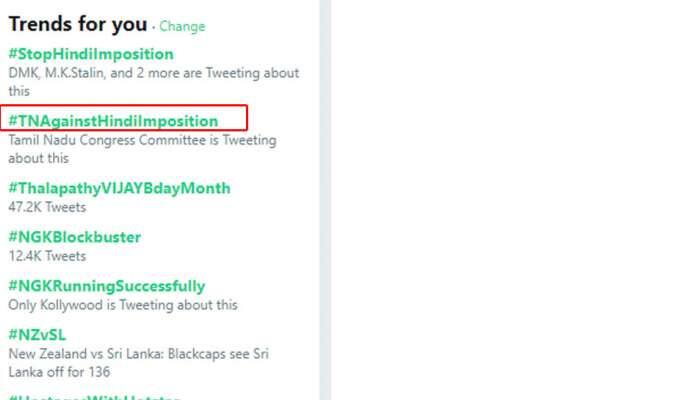Open the #ThalapathyVIJAYBdayMonth trend
Image resolution: width=700 pixels, height=400 pixels.
[119, 188]
